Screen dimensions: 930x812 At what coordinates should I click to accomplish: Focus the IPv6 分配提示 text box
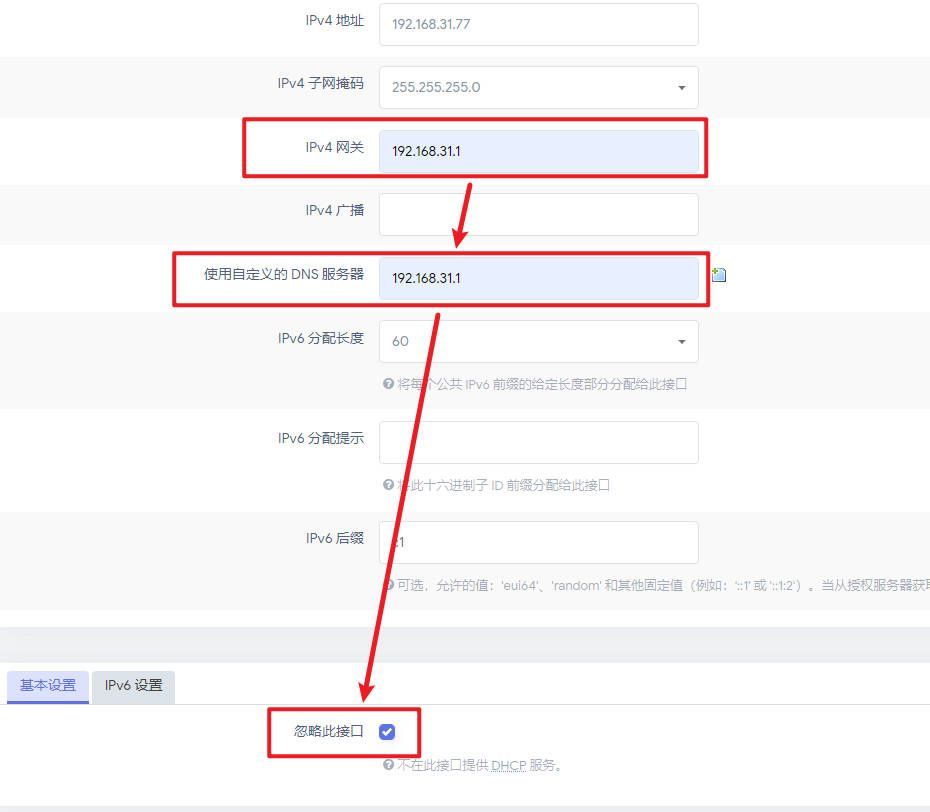coord(538,442)
